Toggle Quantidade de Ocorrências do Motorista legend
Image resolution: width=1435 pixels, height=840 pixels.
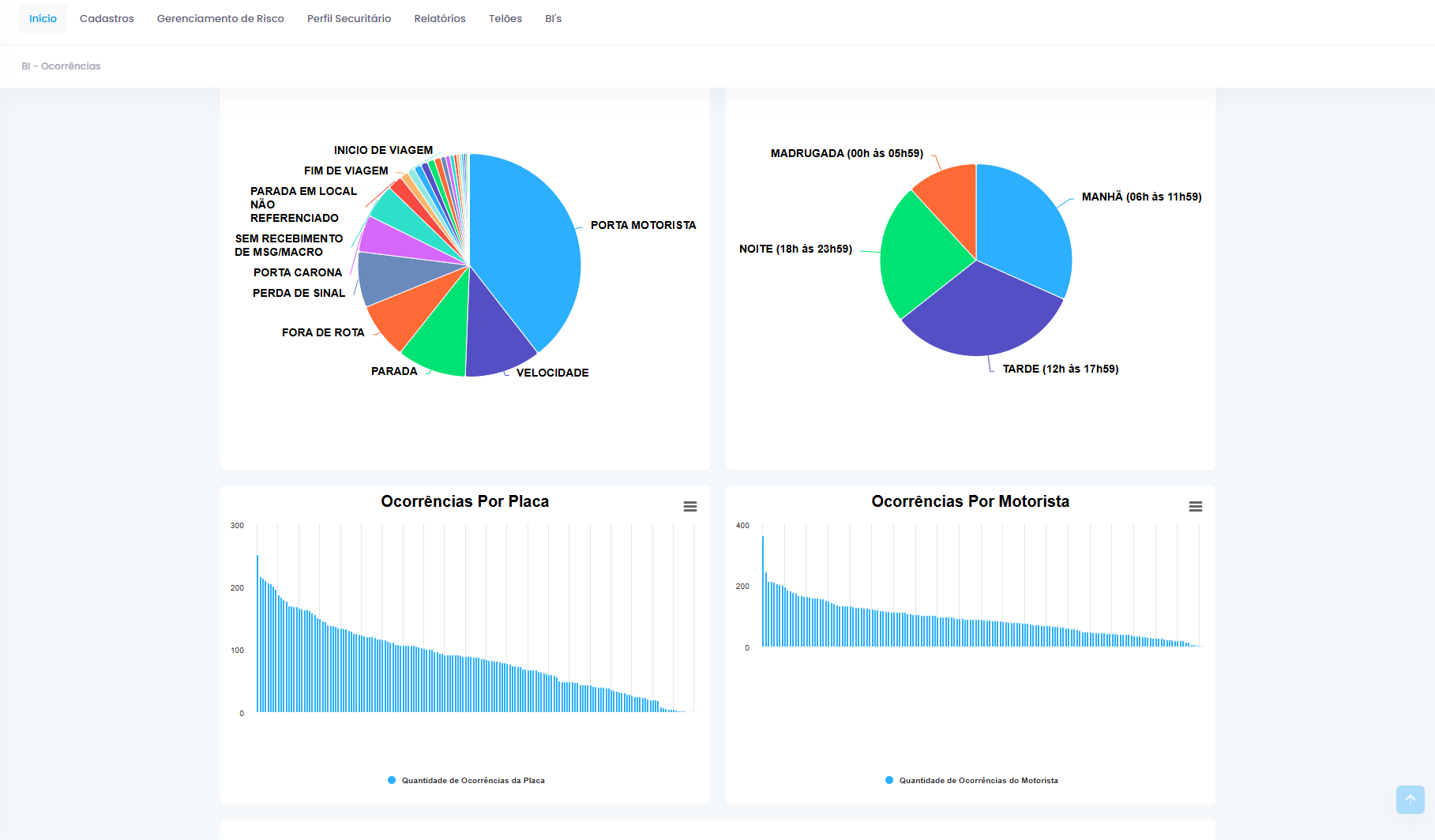click(x=971, y=780)
